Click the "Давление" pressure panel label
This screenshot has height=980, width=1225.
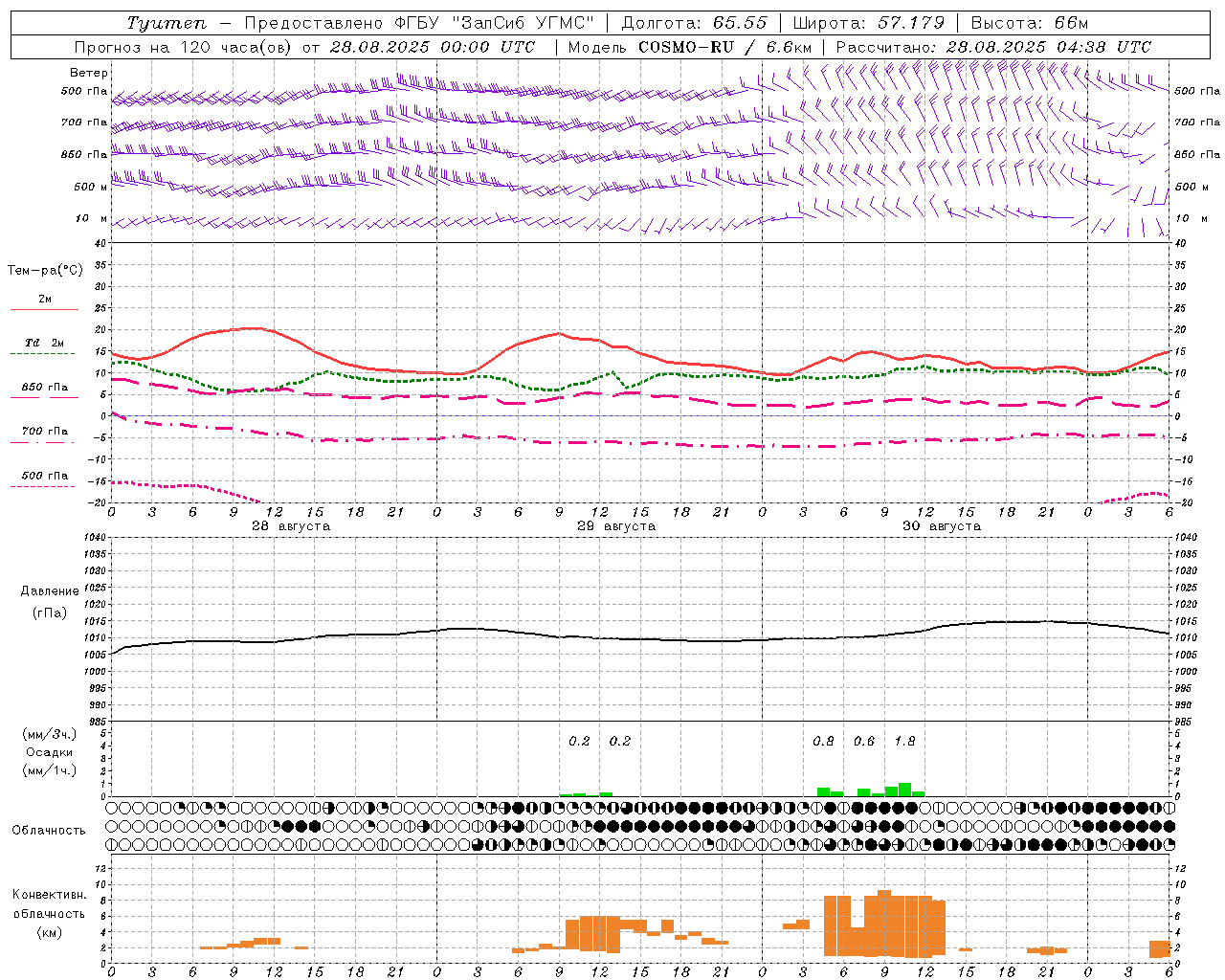point(50,591)
